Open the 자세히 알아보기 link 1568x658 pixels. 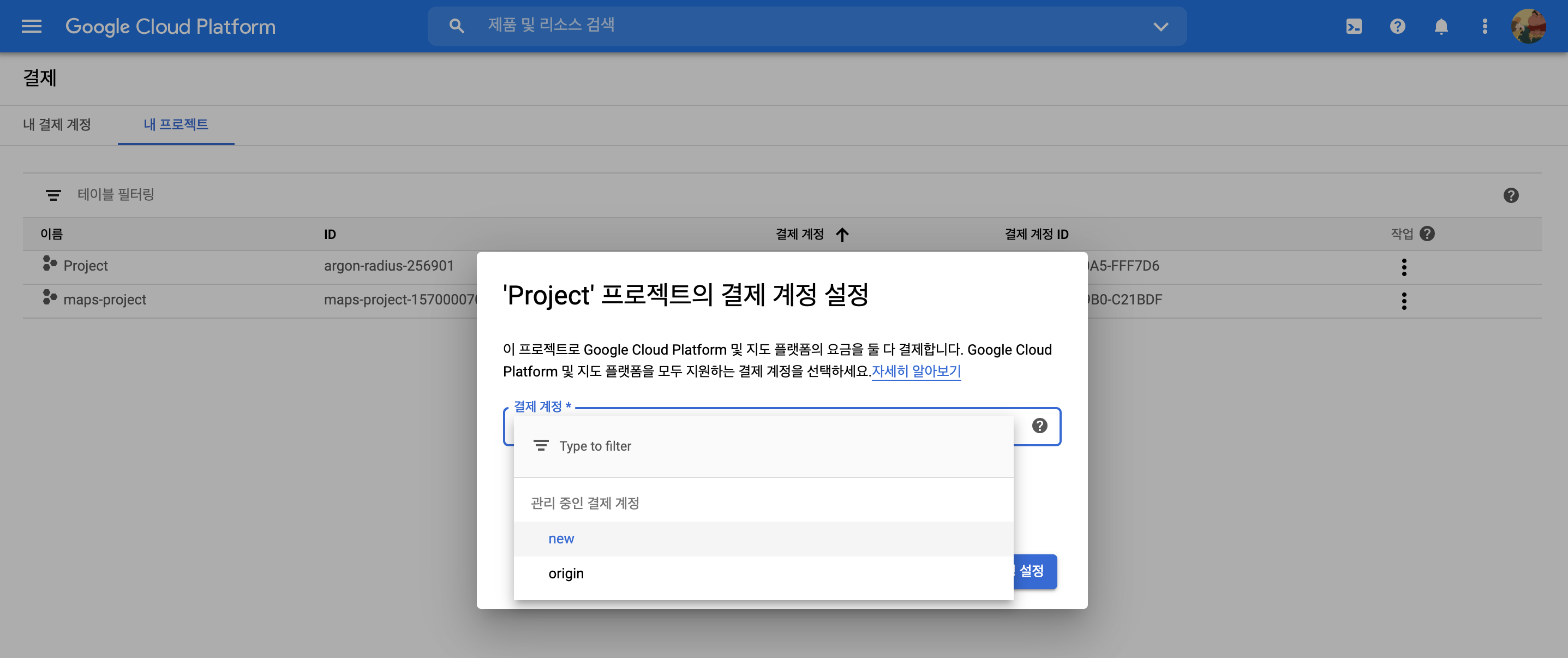916,372
